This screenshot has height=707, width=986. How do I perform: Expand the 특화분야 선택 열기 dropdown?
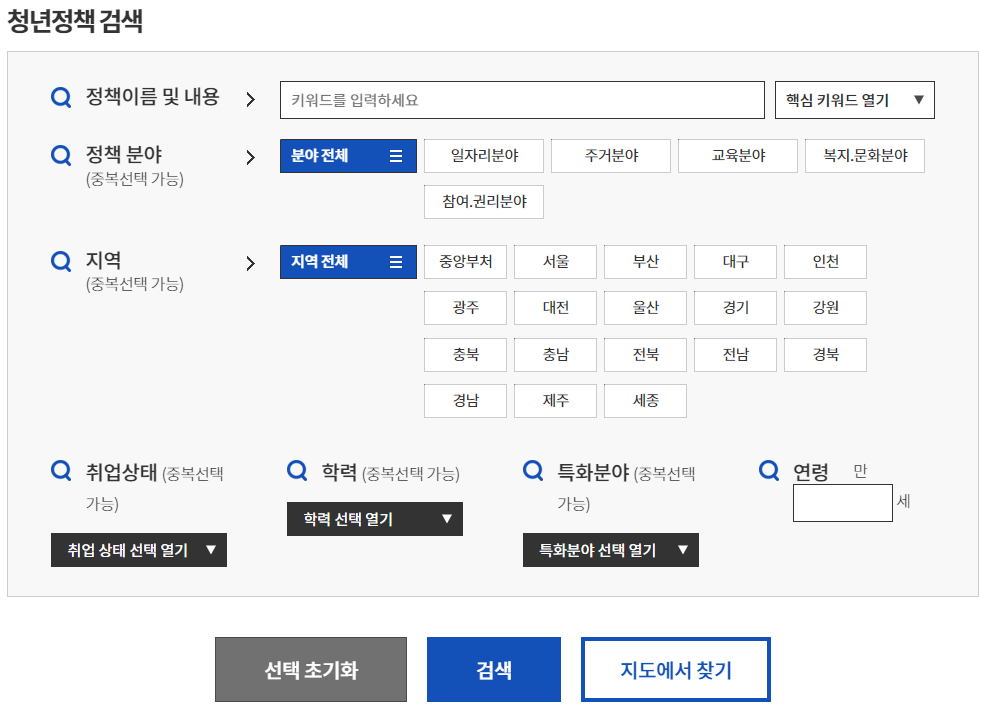(610, 549)
